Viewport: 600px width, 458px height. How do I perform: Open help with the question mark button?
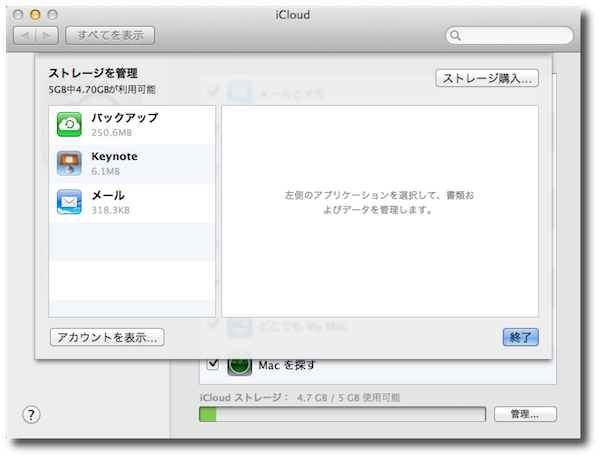coord(31,415)
